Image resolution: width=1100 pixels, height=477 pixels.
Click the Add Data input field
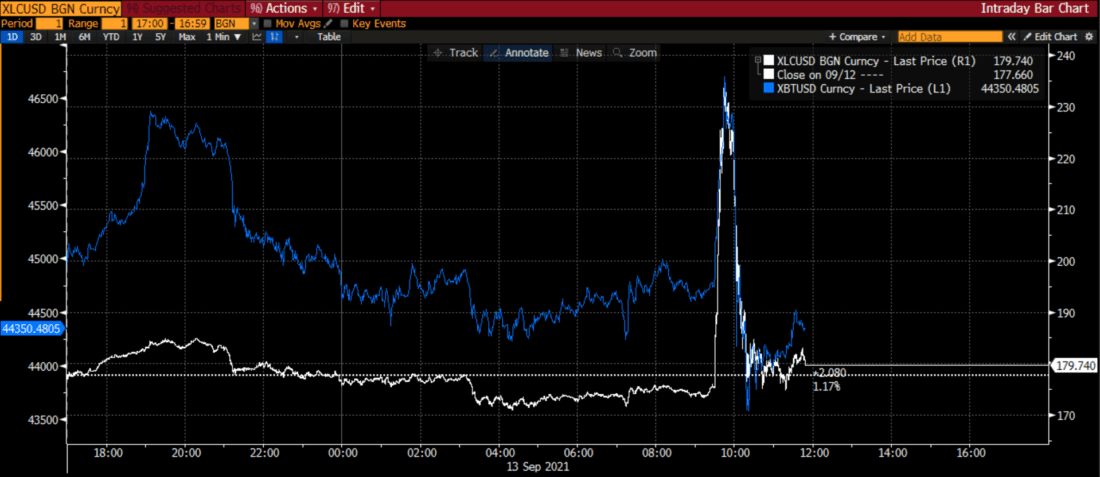pos(951,37)
